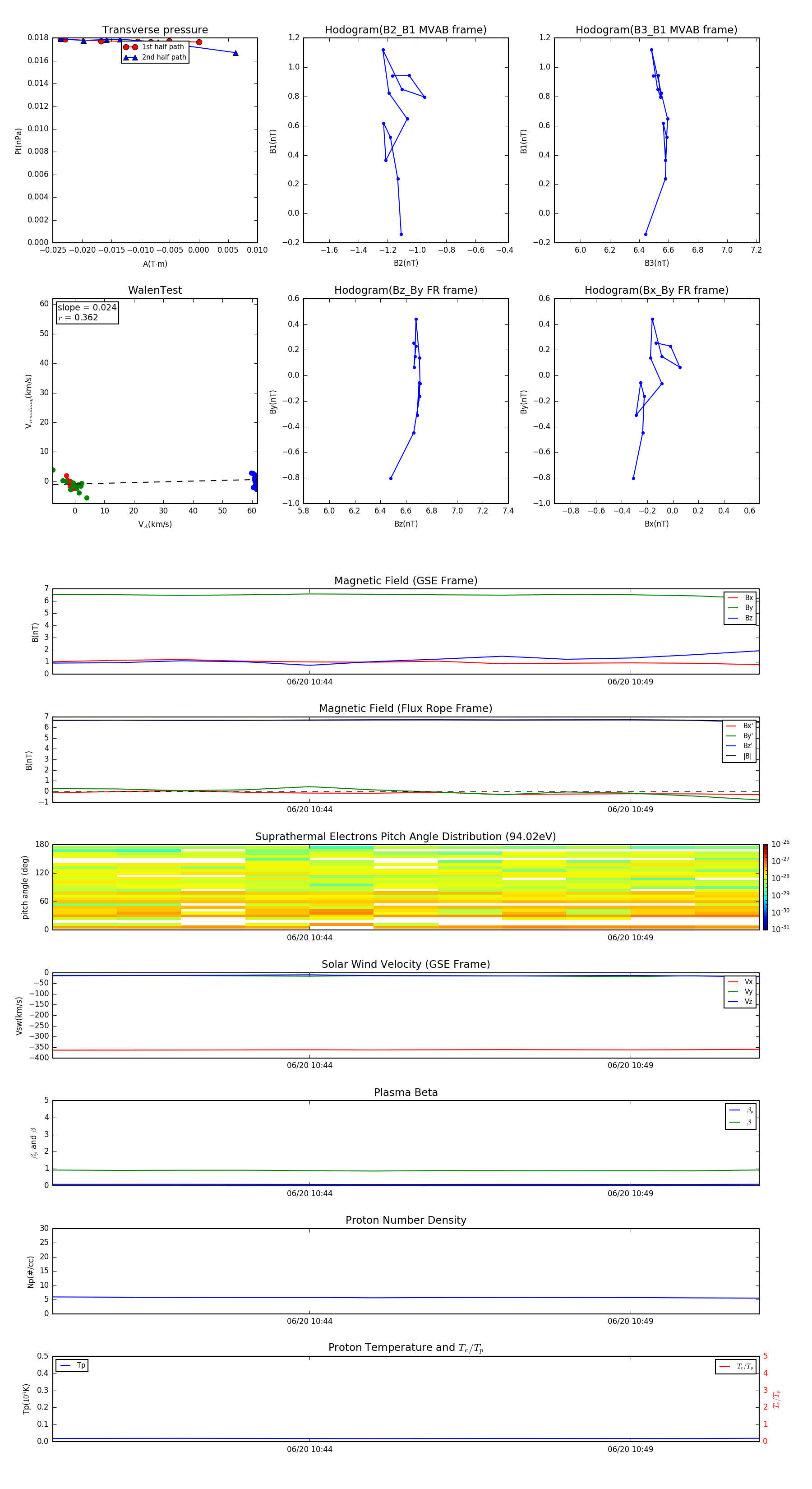Select the rightmost blue triangle in Transverse pressure
Image resolution: width=812 pixels, height=1489 pixels.
click(235, 53)
